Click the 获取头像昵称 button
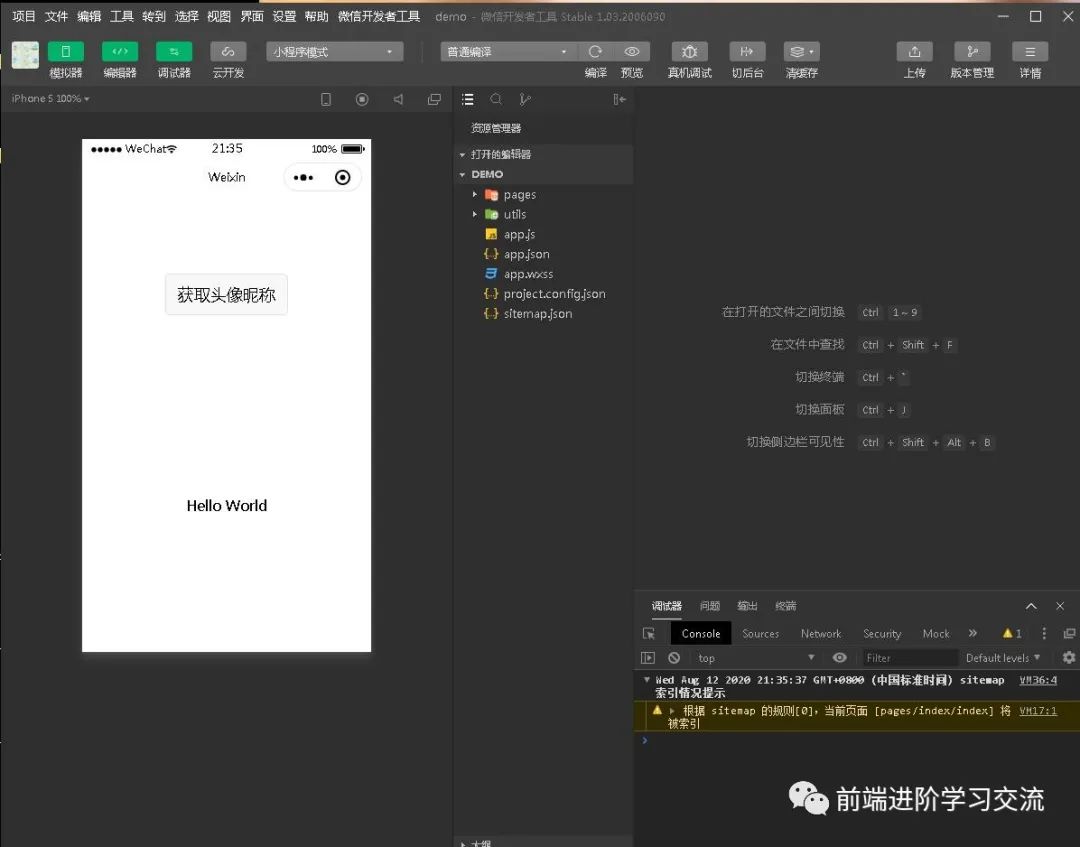1080x847 pixels. (226, 295)
